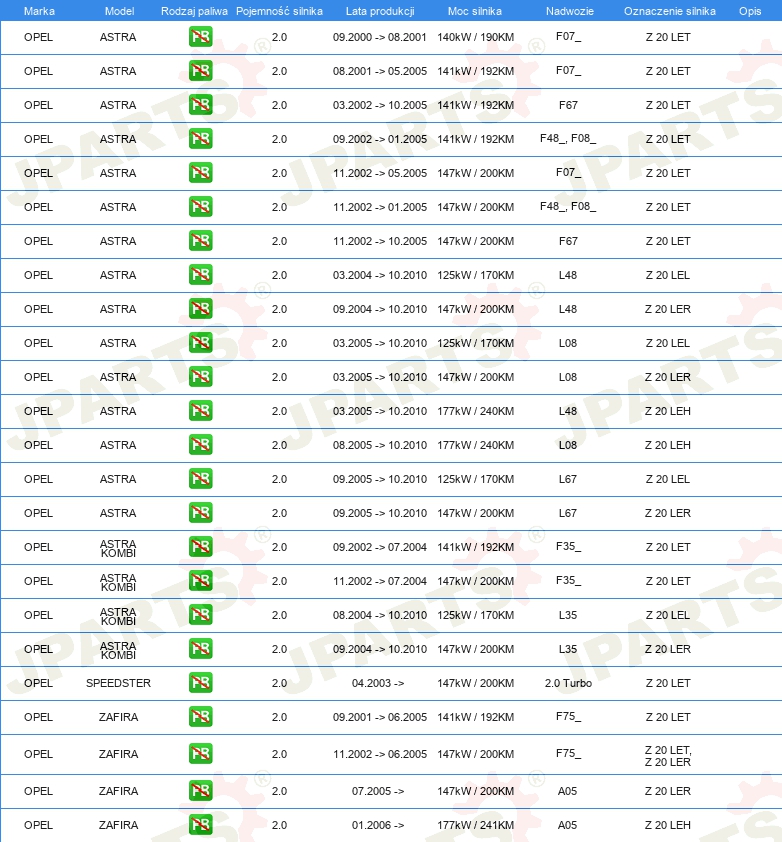782x842 pixels.
Task: Click fuel icon in Astra L08 Z 20 LER row
Action: pos(200,377)
